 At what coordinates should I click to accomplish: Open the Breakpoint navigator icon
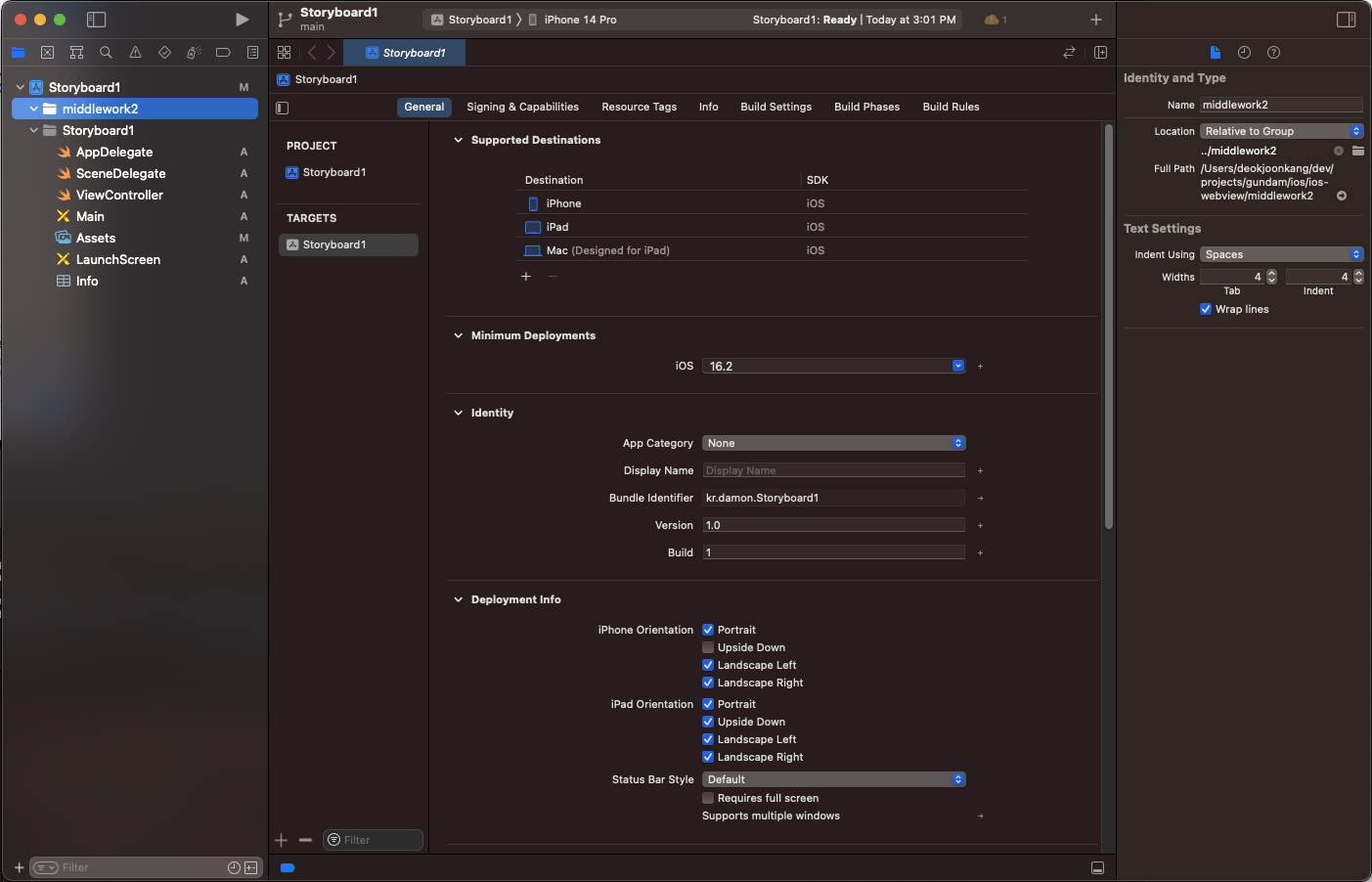click(x=223, y=53)
